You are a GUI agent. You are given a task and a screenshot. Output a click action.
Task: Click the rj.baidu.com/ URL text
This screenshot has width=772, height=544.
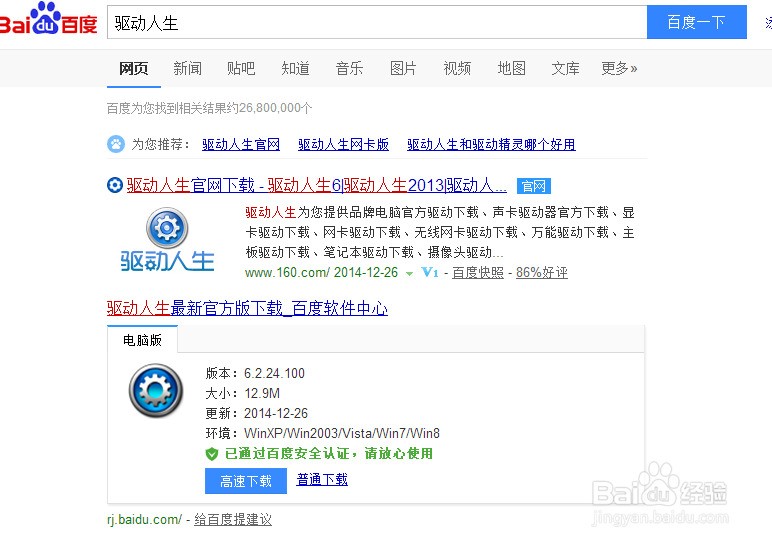(144, 520)
